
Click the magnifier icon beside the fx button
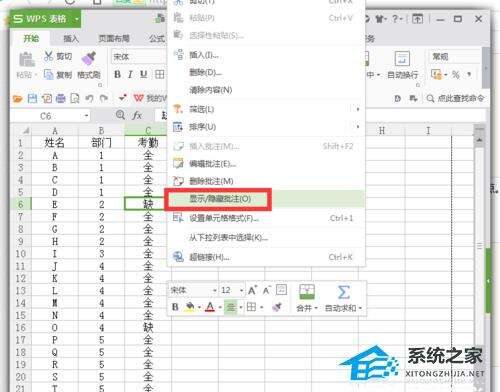[120, 115]
